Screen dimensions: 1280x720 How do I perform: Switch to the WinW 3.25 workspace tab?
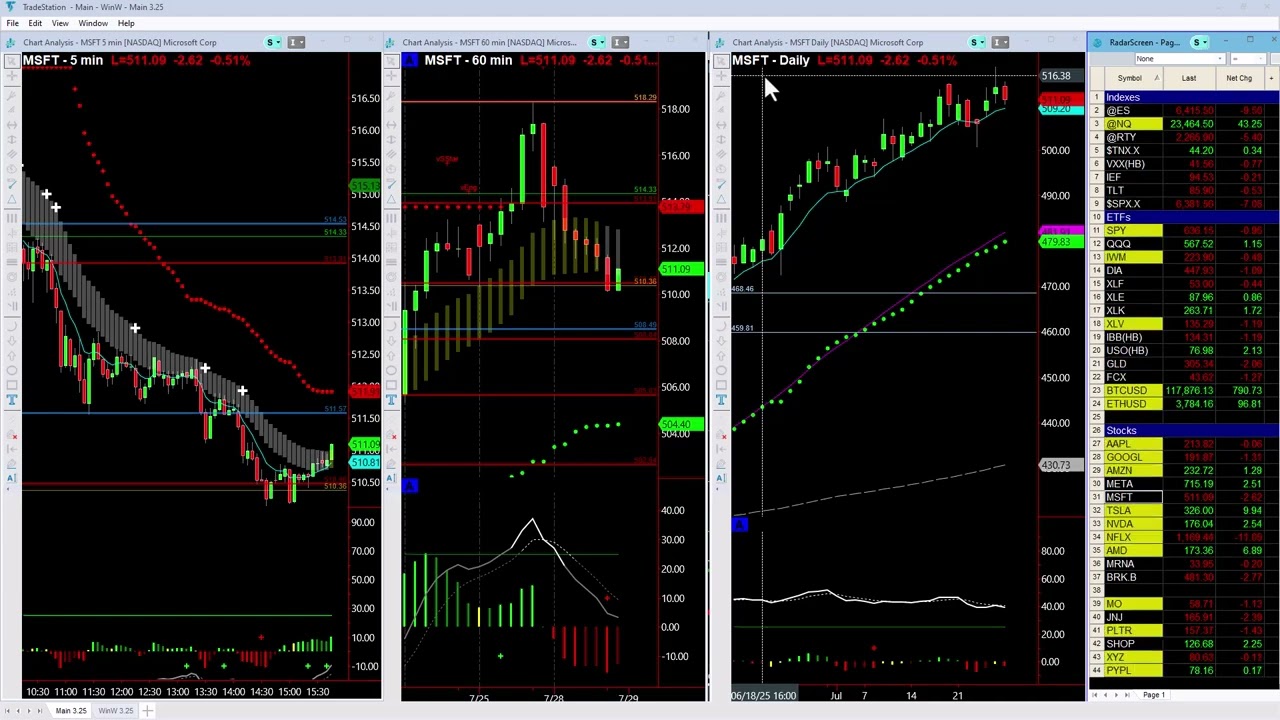(115, 710)
